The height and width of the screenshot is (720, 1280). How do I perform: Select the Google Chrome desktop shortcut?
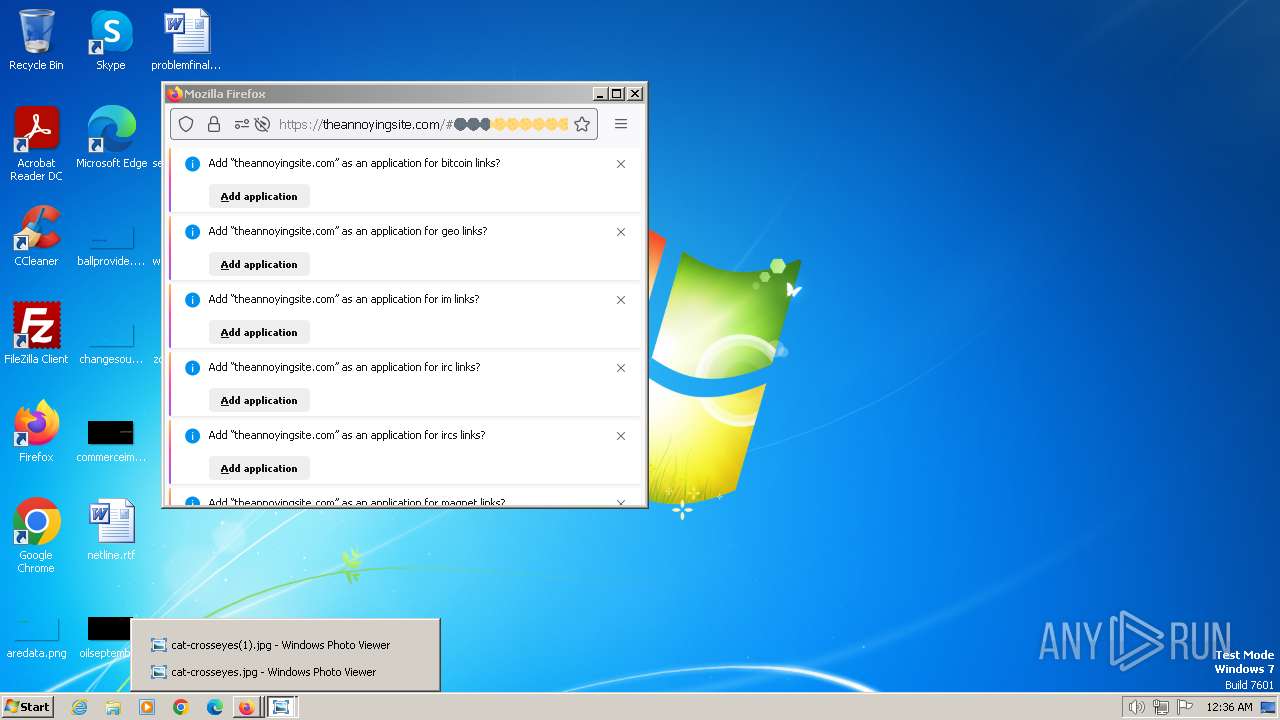click(36, 536)
